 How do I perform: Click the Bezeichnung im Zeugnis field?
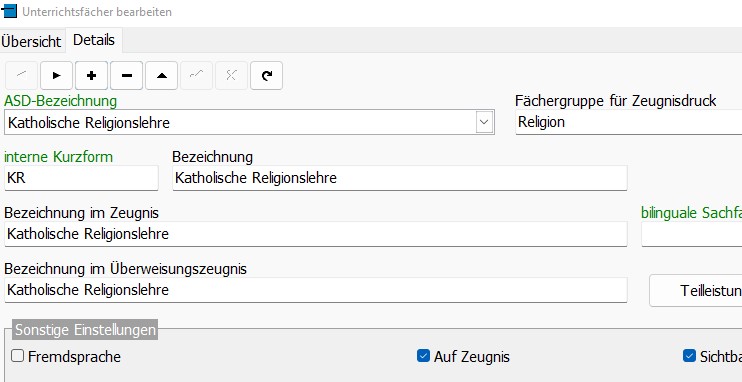[316, 234]
